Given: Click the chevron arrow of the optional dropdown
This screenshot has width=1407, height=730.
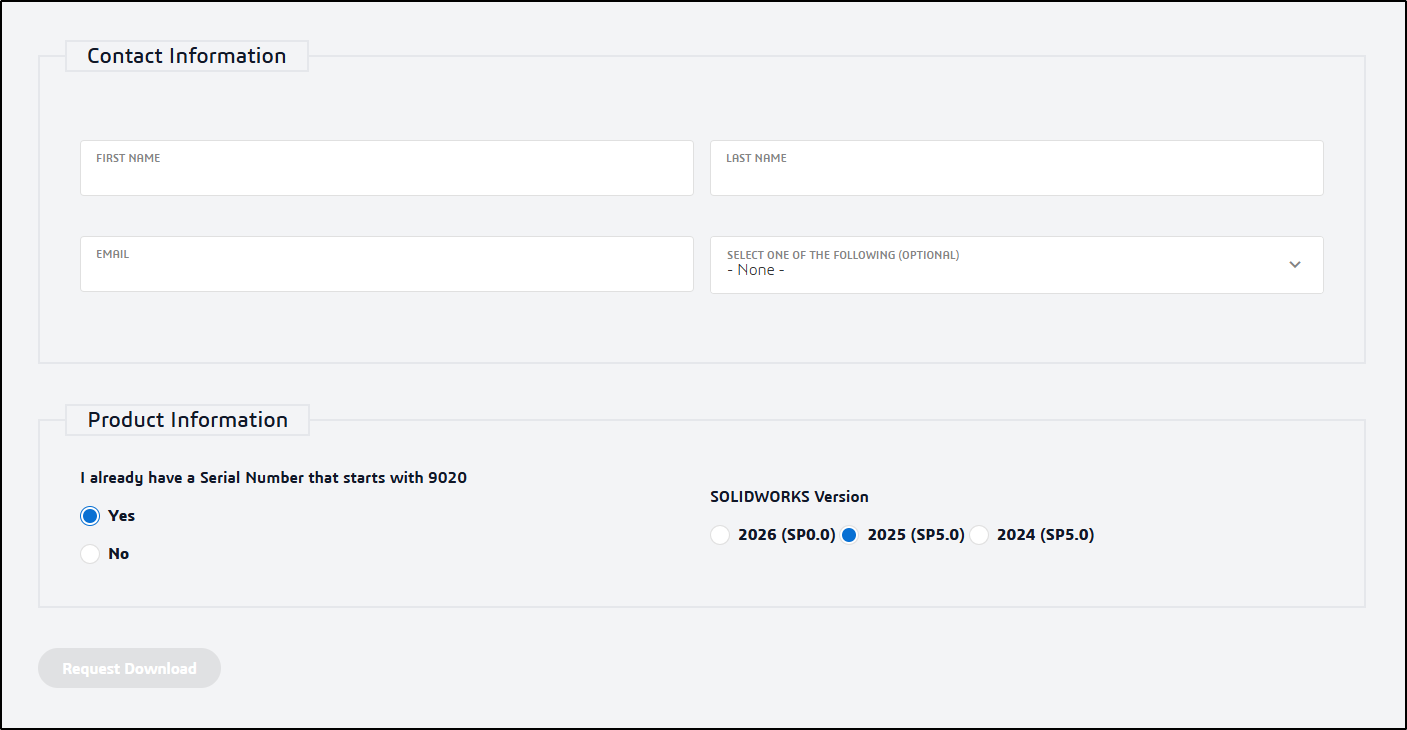Looking at the screenshot, I should [x=1295, y=265].
